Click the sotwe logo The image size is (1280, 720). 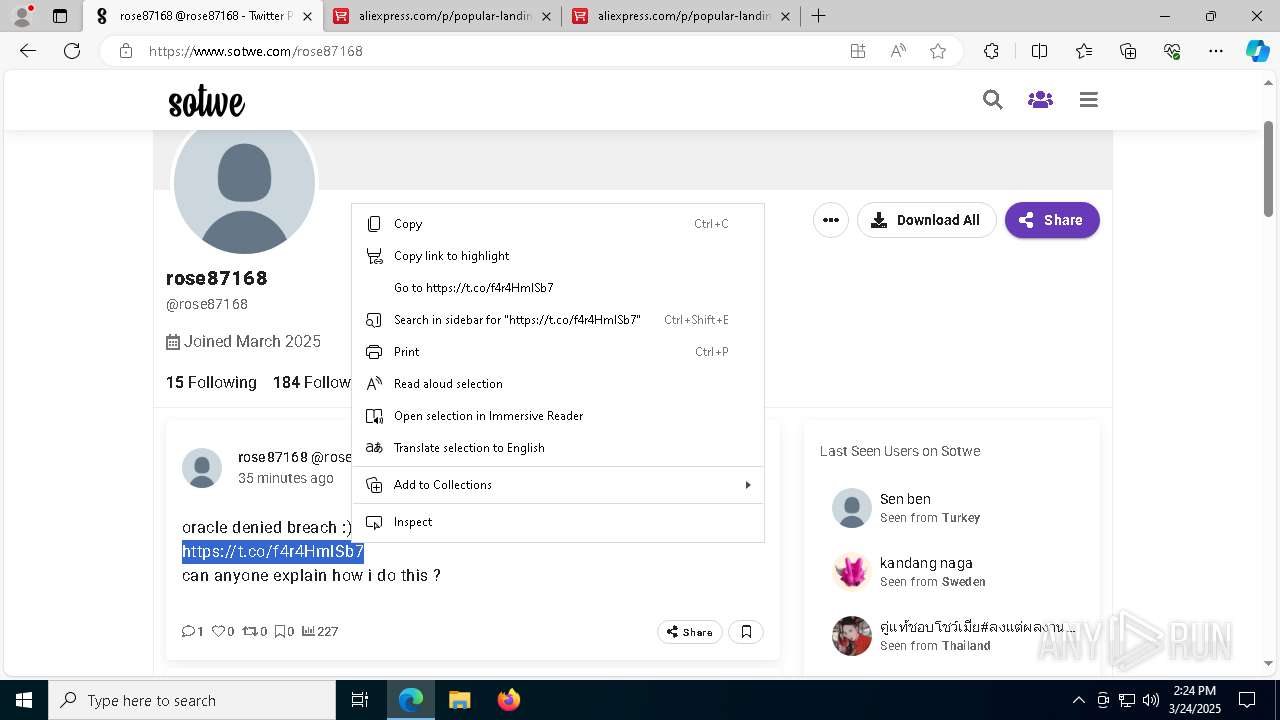click(x=206, y=101)
